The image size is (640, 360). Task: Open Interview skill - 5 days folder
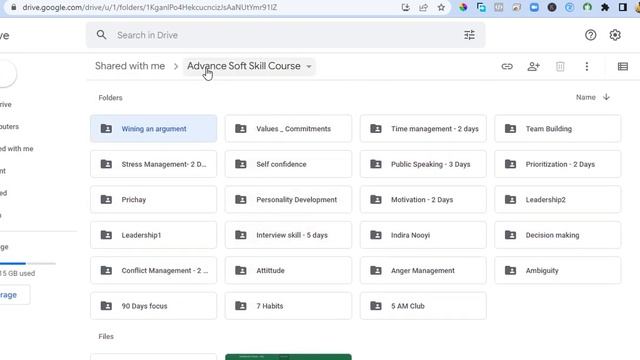[x=288, y=235]
